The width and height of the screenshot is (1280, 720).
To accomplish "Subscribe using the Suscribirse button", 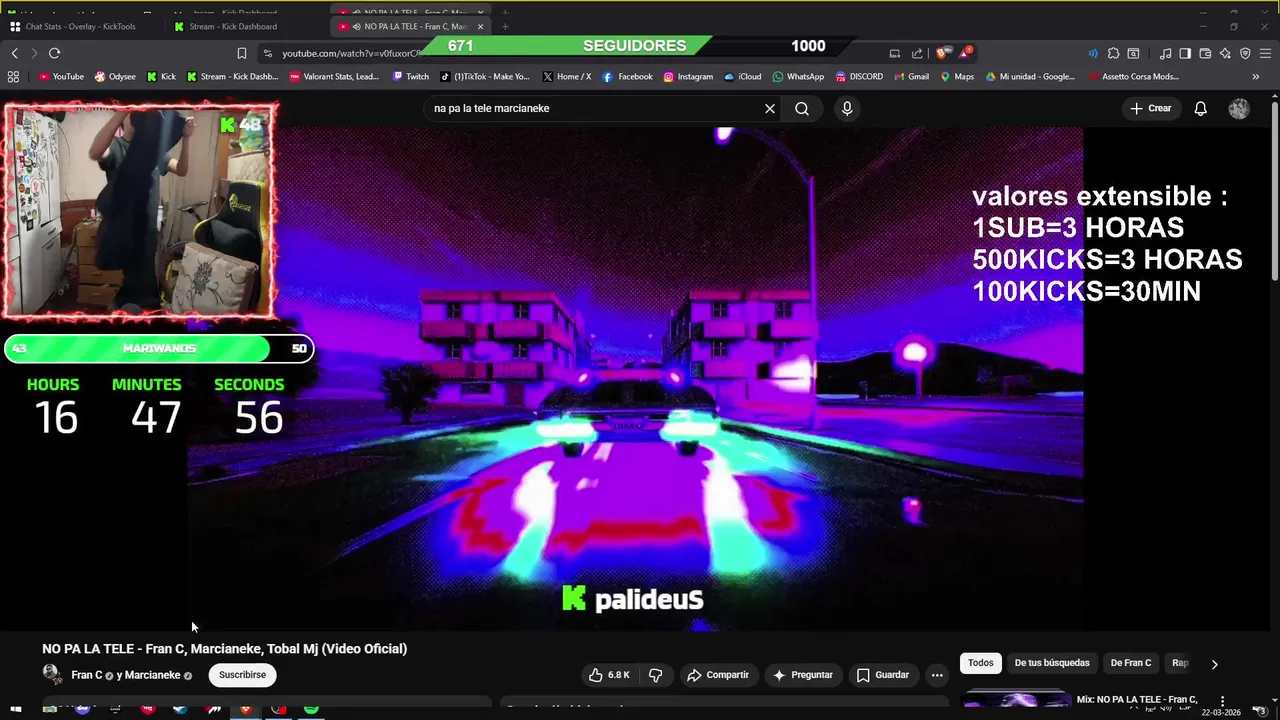I will point(242,675).
